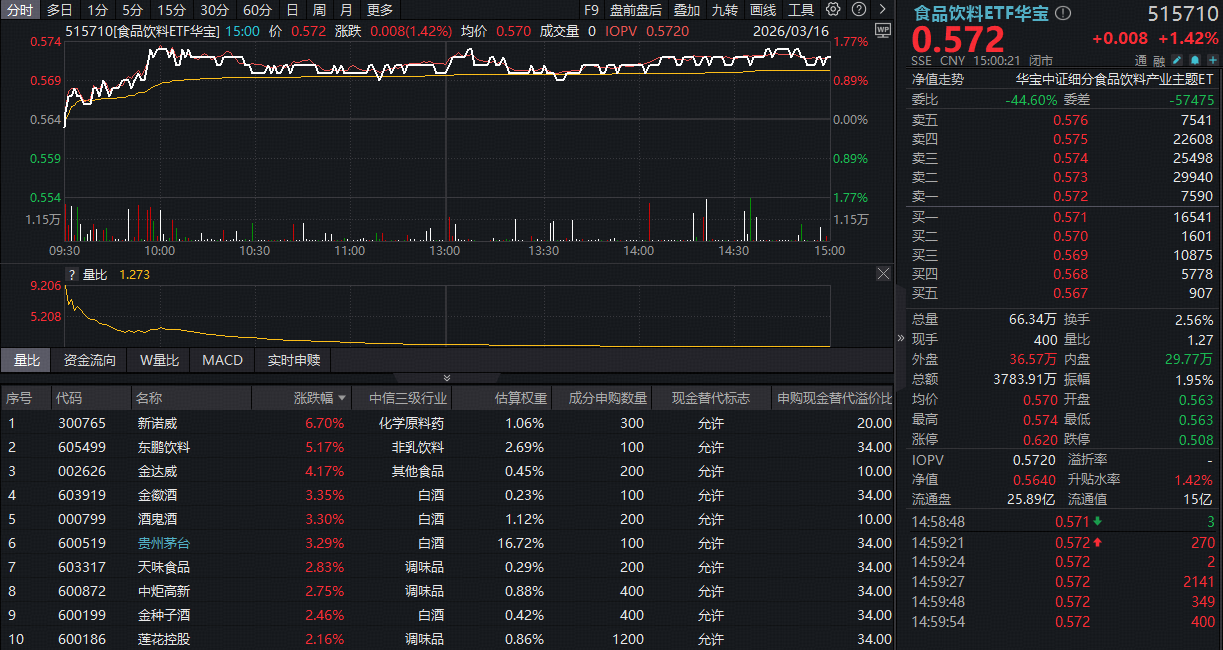Open the settings gear in the toolbar
Viewport: 1223px width, 650px height.
(833, 10)
